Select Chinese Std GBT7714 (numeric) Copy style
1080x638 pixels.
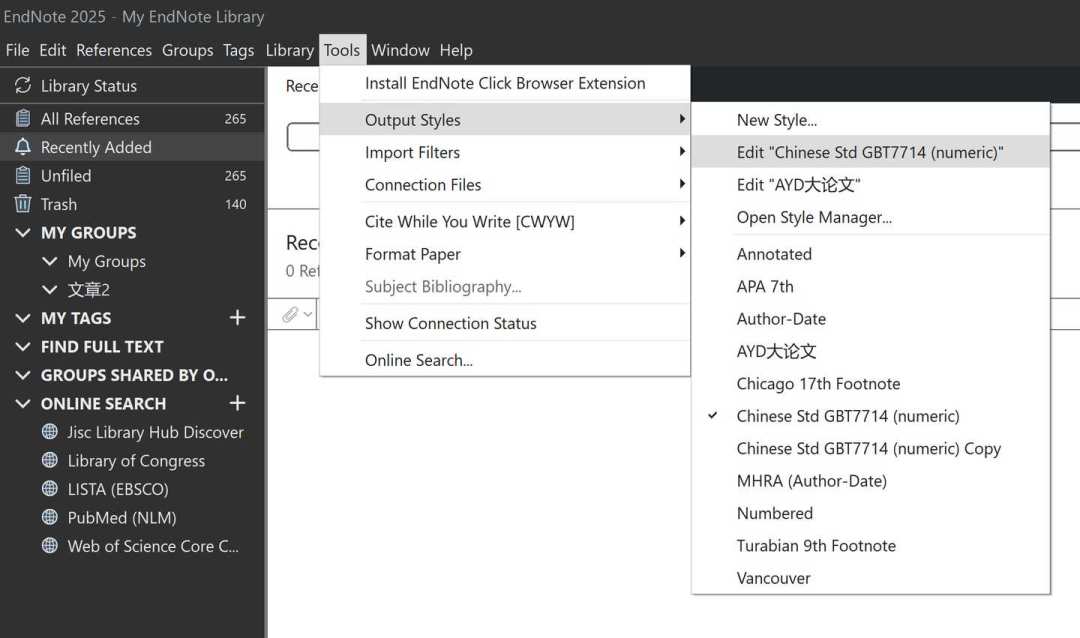click(871, 449)
